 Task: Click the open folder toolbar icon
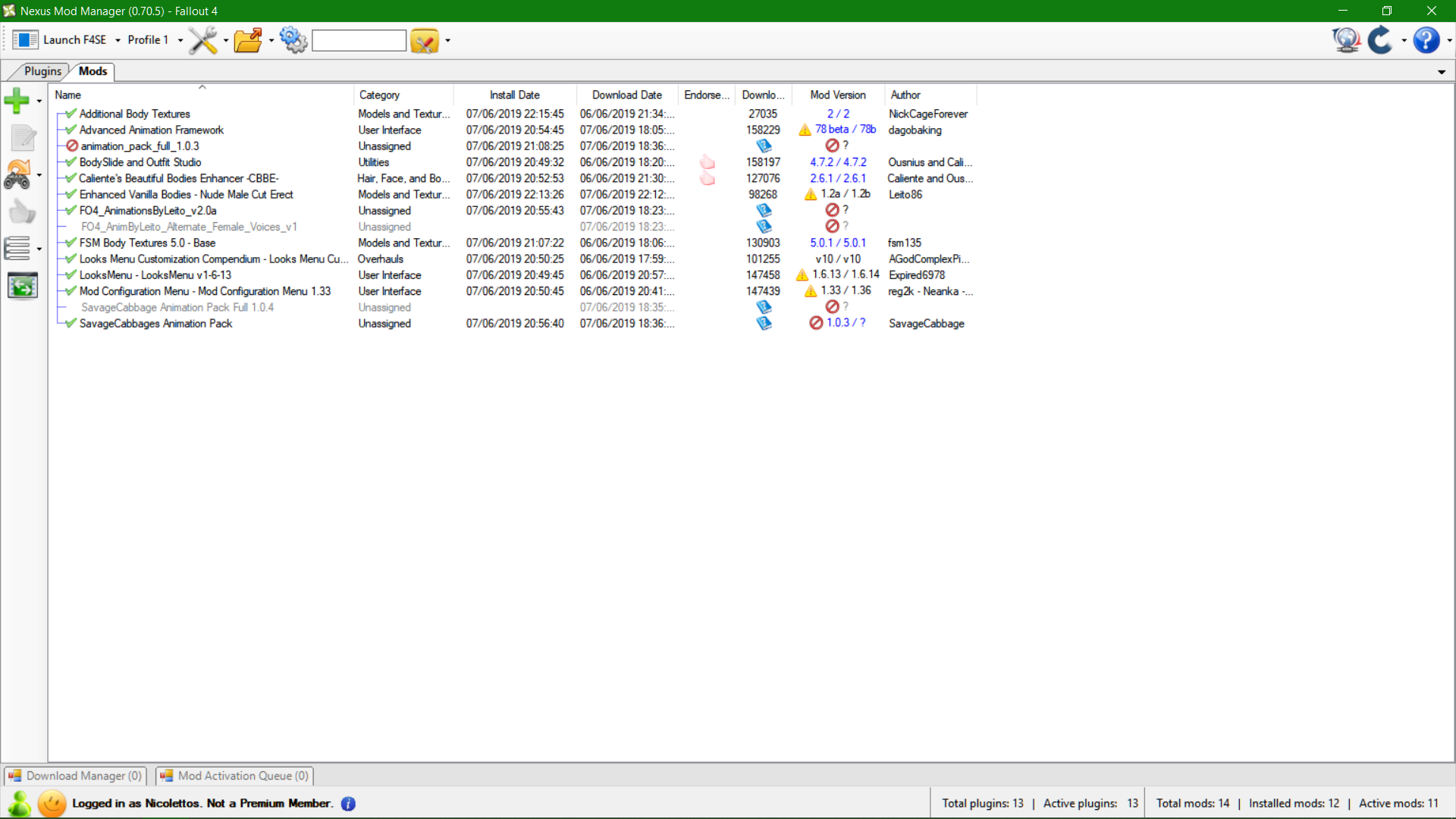tap(248, 40)
